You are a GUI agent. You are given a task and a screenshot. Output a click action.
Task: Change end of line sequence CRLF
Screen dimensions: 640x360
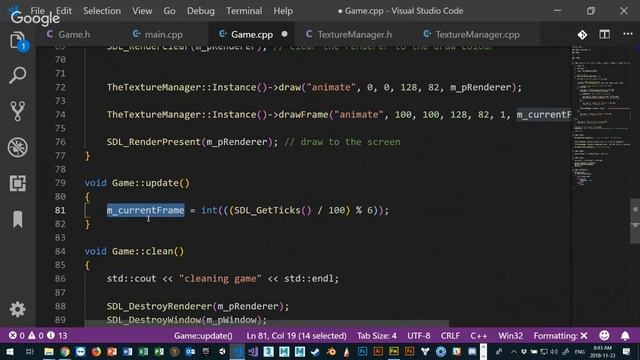[x=450, y=336]
